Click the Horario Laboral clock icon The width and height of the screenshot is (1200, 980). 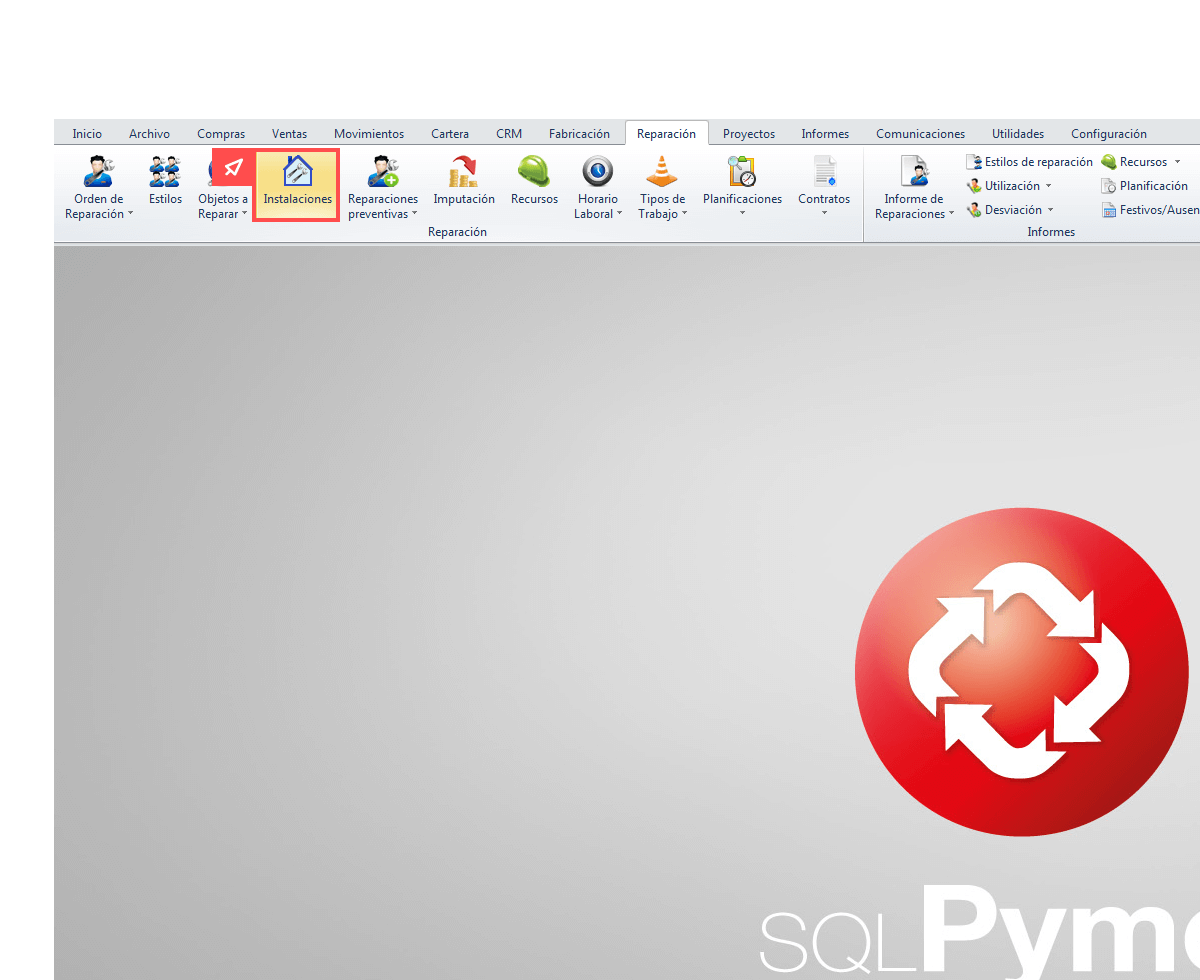coord(597,173)
